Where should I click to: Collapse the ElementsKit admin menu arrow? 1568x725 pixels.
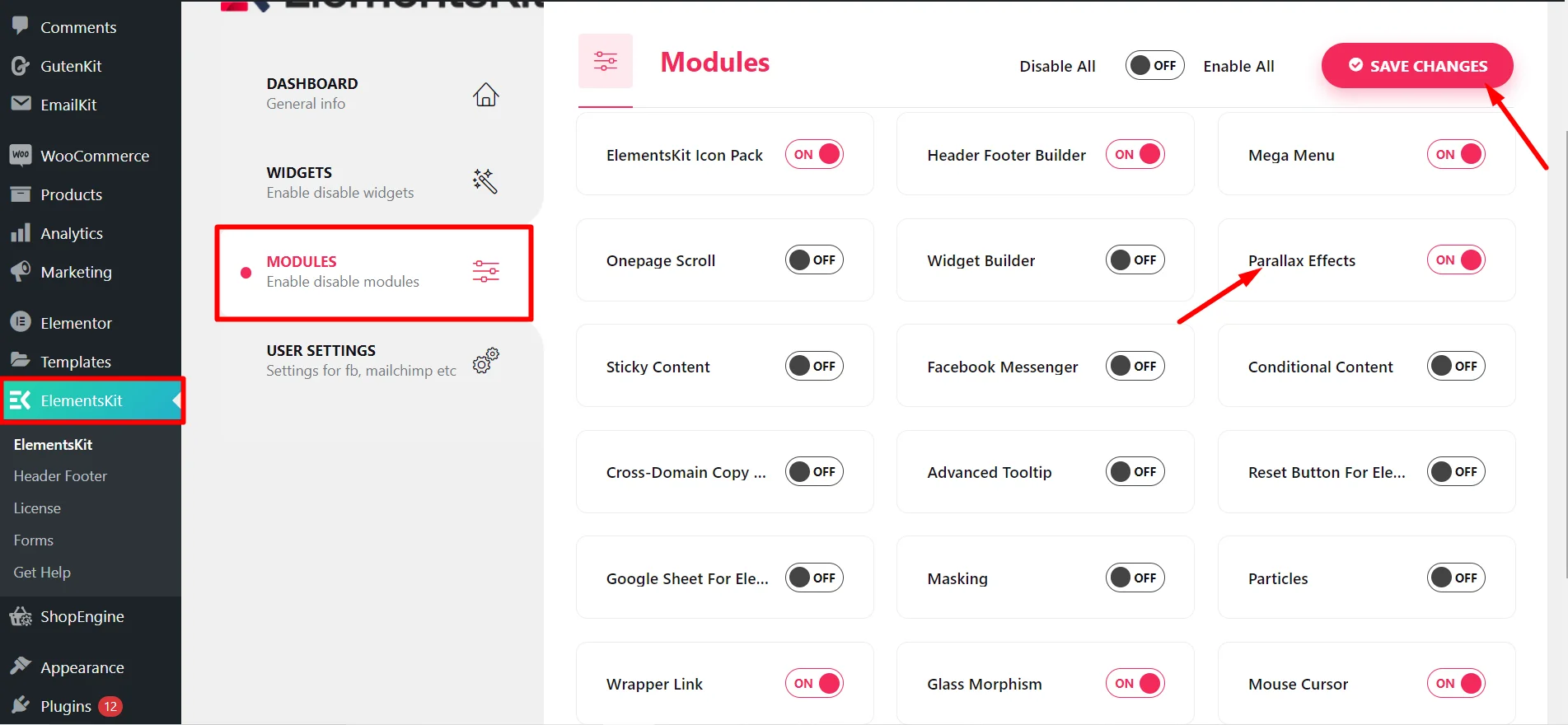[176, 400]
